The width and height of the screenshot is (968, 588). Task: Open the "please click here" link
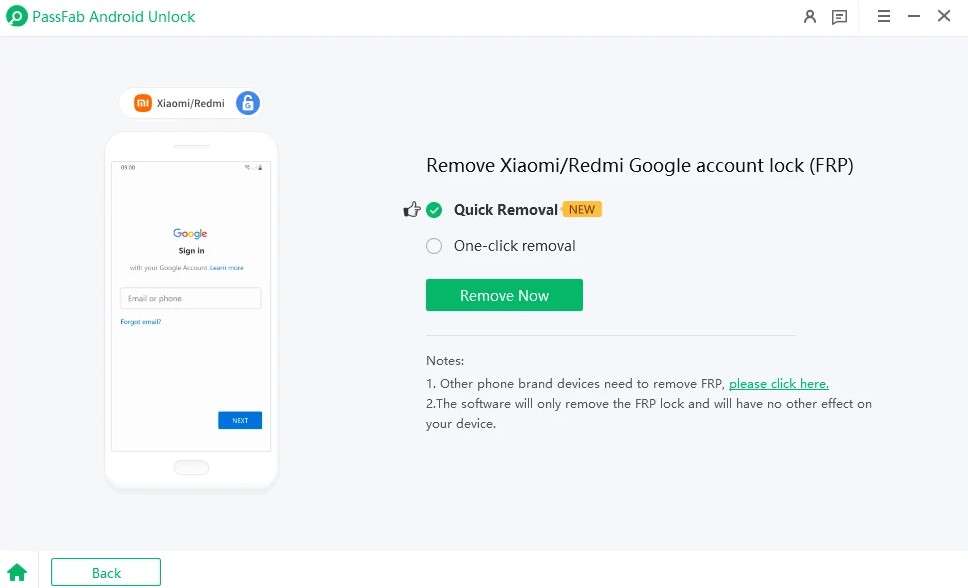(778, 384)
